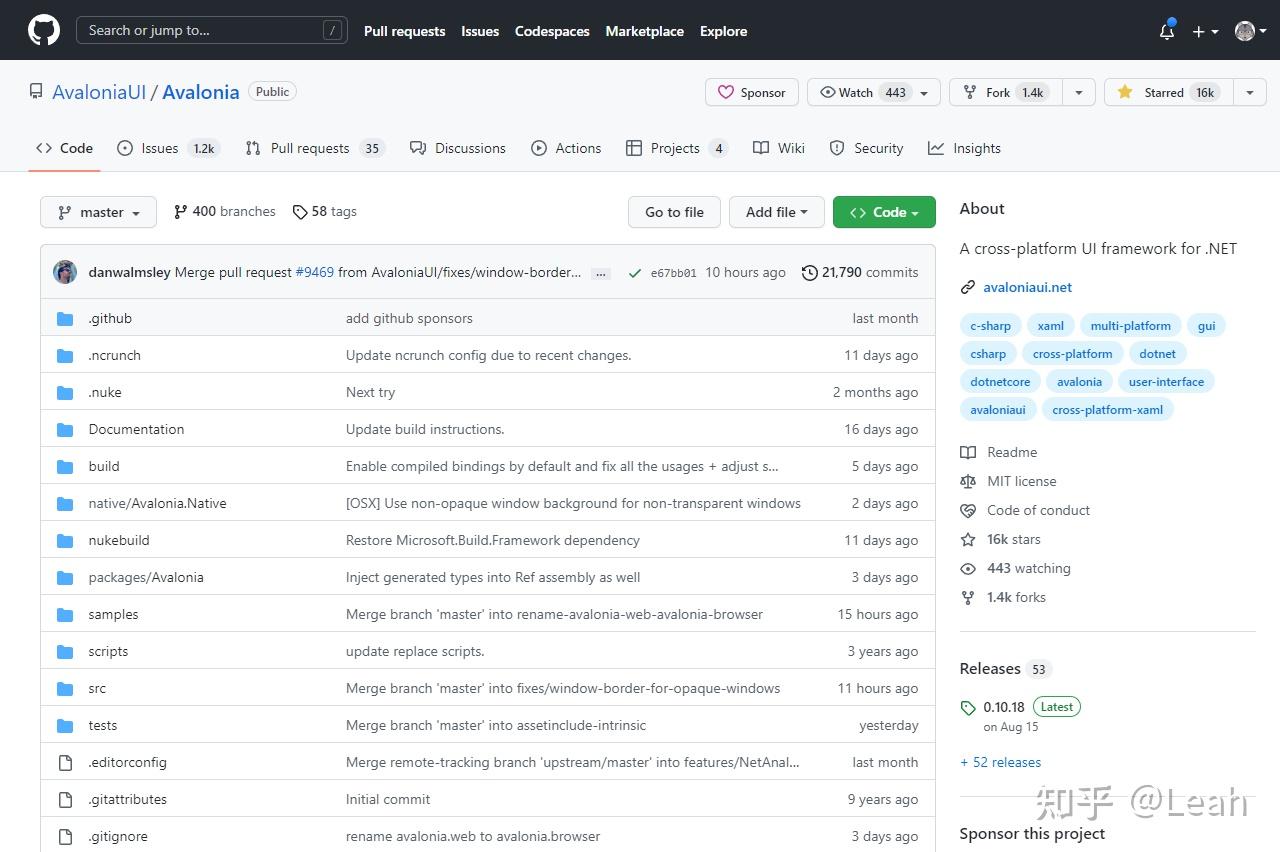Expand the commit message ellipsis
The height and width of the screenshot is (852, 1280).
pyautogui.click(x=601, y=273)
